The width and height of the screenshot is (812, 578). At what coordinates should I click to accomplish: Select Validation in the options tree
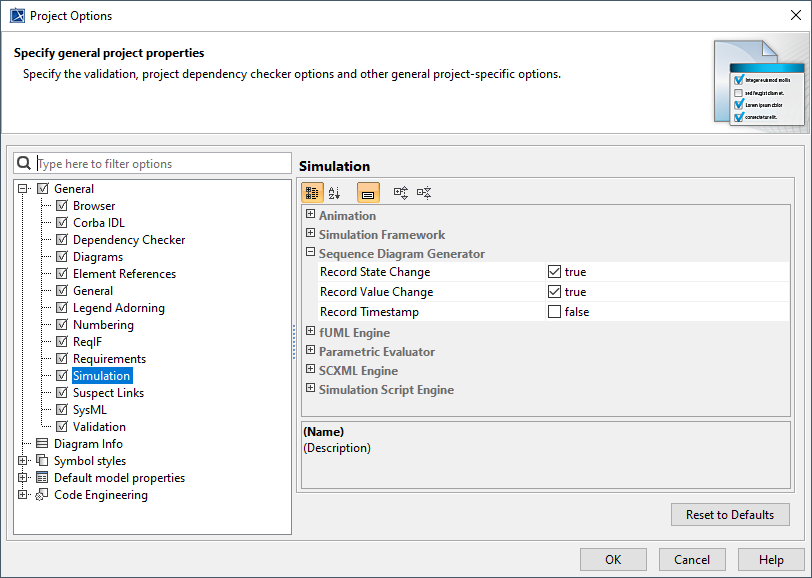click(99, 427)
